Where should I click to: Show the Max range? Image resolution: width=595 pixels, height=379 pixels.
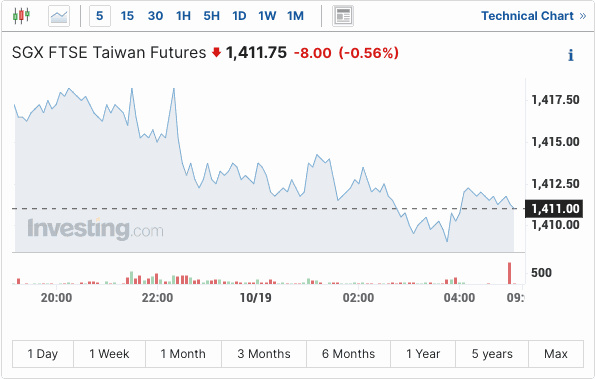(x=556, y=354)
